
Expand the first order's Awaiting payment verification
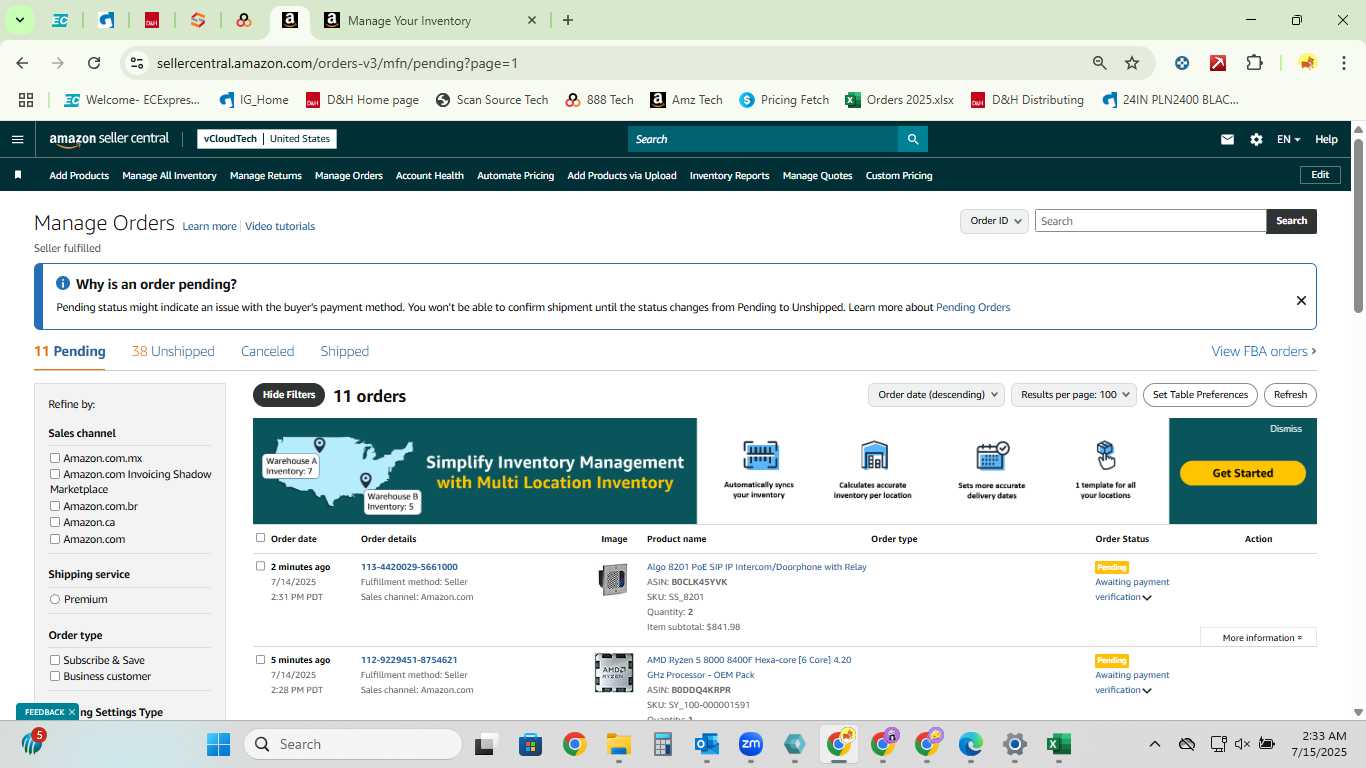tap(1147, 598)
